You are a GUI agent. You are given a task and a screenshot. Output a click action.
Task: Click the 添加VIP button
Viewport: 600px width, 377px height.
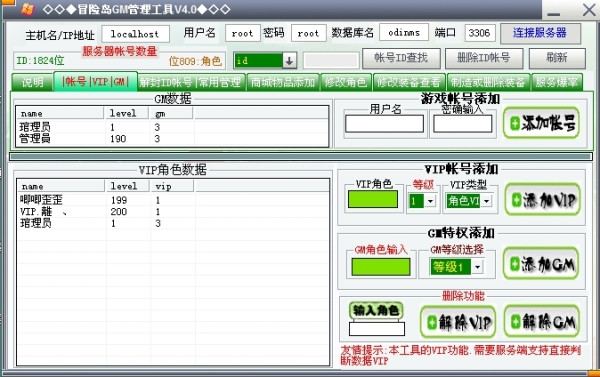(x=543, y=199)
